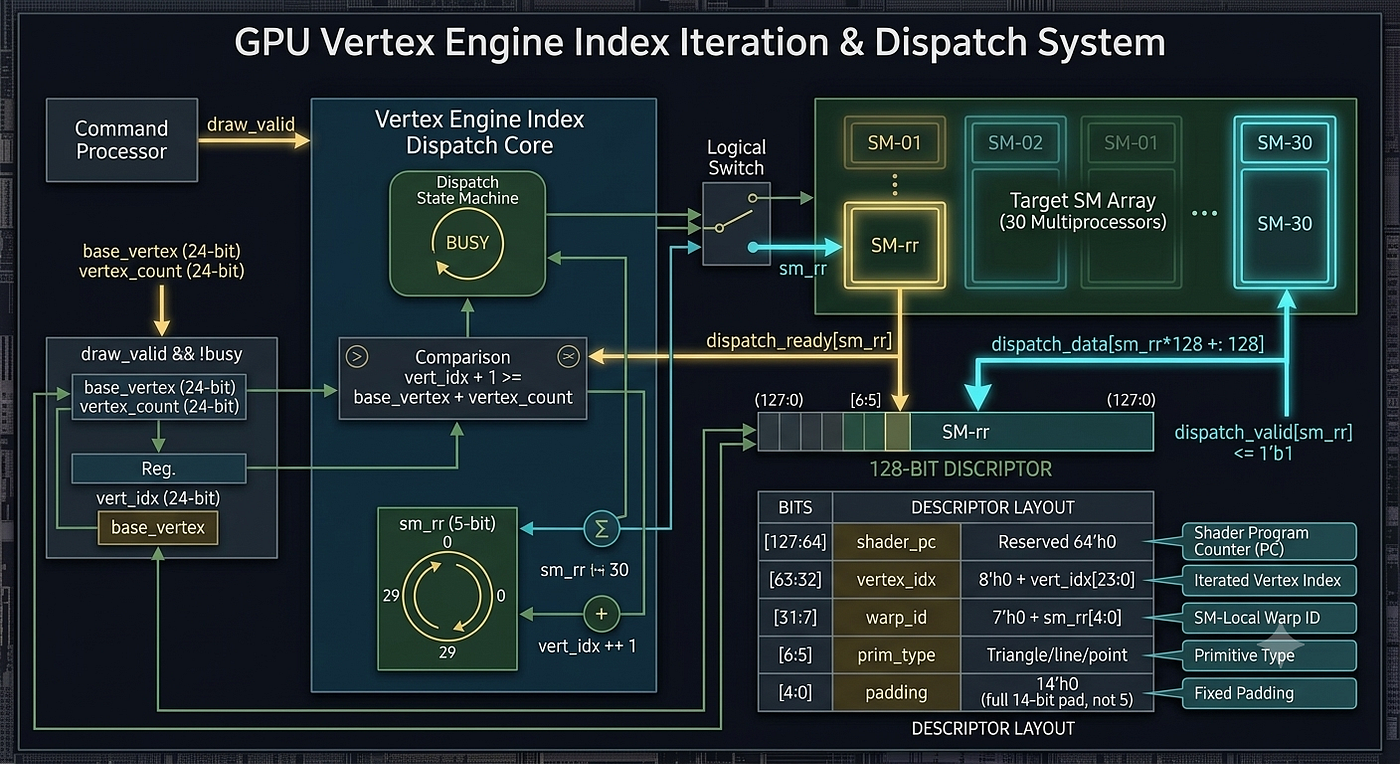
Task: Click the draw_valid signal label
Action: click(250, 124)
